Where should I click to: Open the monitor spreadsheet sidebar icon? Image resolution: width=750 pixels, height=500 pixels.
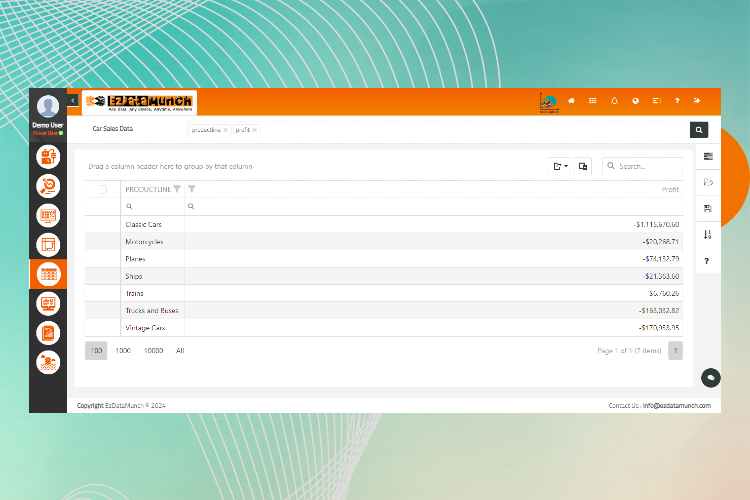(48, 215)
